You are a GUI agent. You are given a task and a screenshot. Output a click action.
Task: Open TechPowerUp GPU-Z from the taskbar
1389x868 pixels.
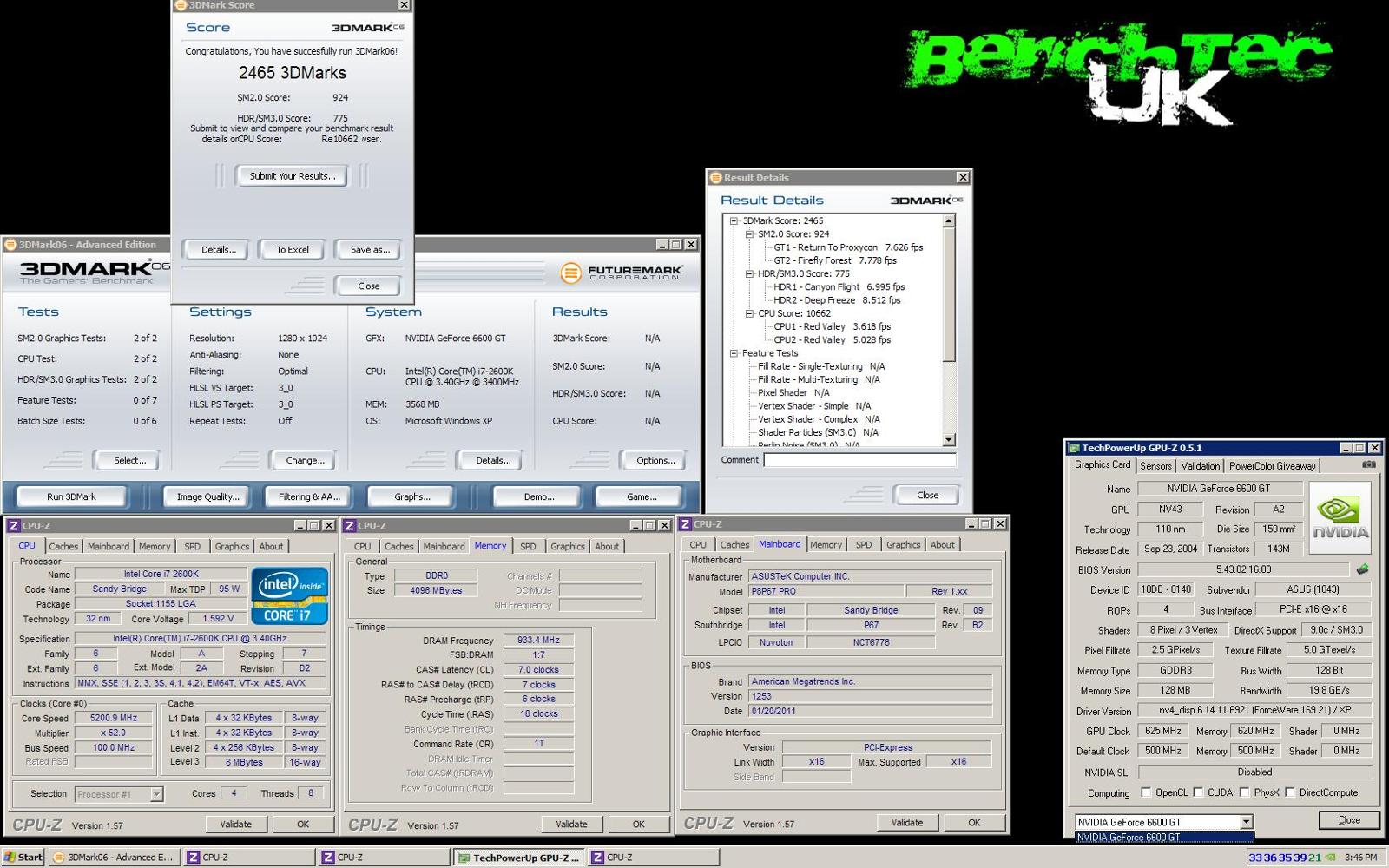[519, 858]
